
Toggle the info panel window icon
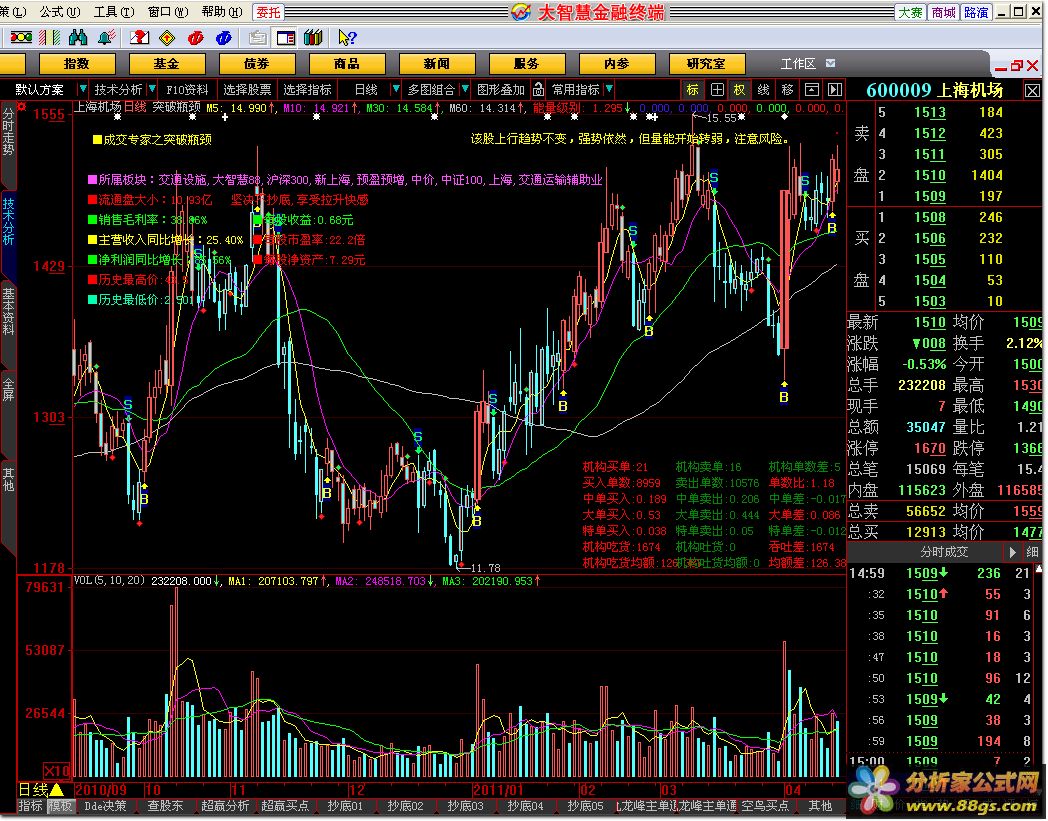click(x=285, y=37)
